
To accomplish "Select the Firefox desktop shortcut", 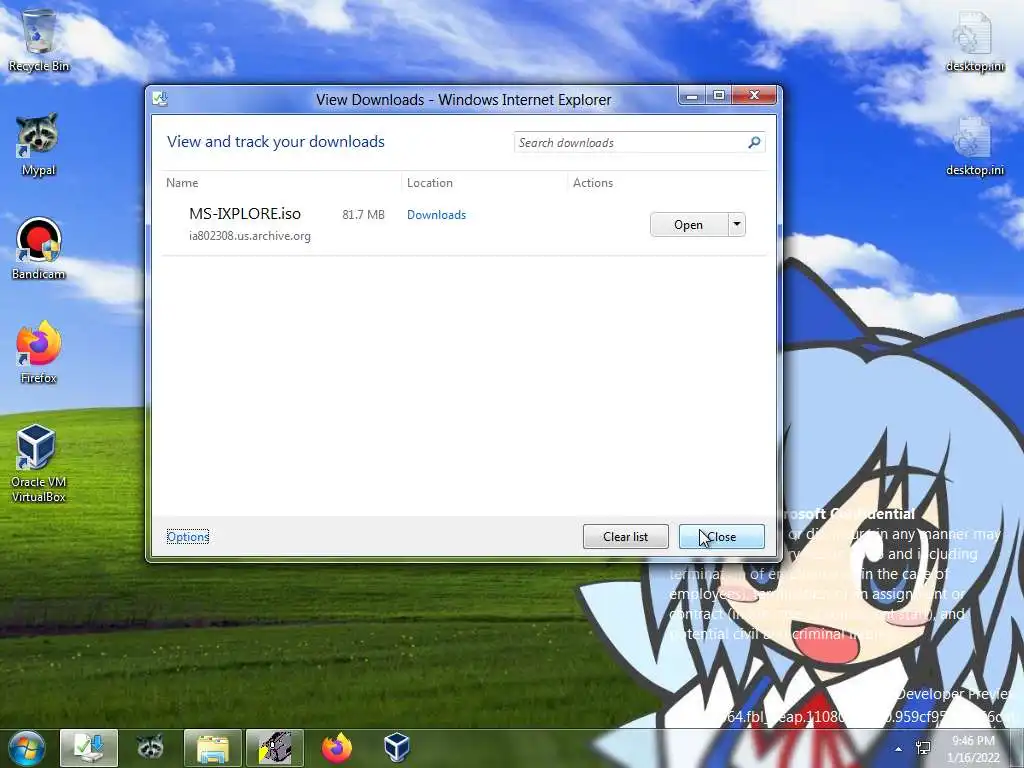I will coord(39,352).
